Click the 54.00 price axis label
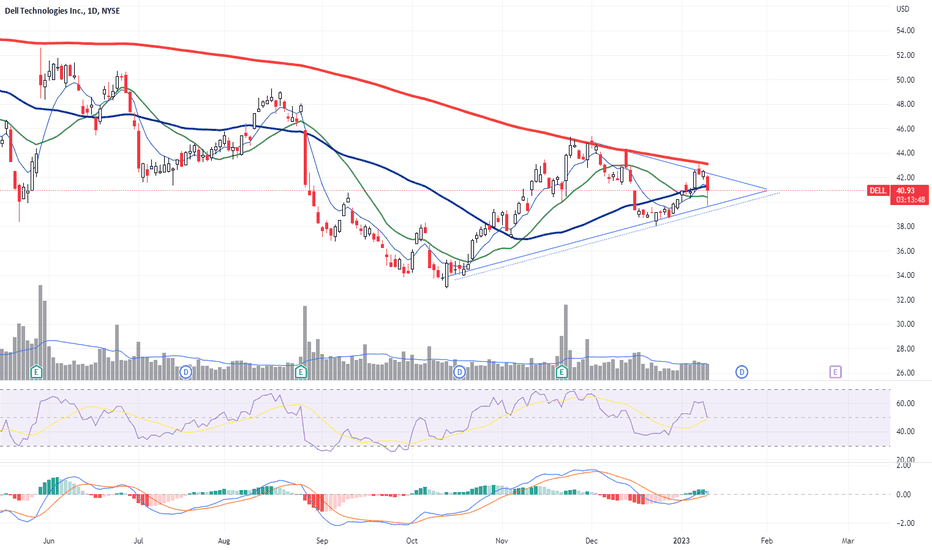This screenshot has height=550, width=932. pyautogui.click(x=905, y=30)
